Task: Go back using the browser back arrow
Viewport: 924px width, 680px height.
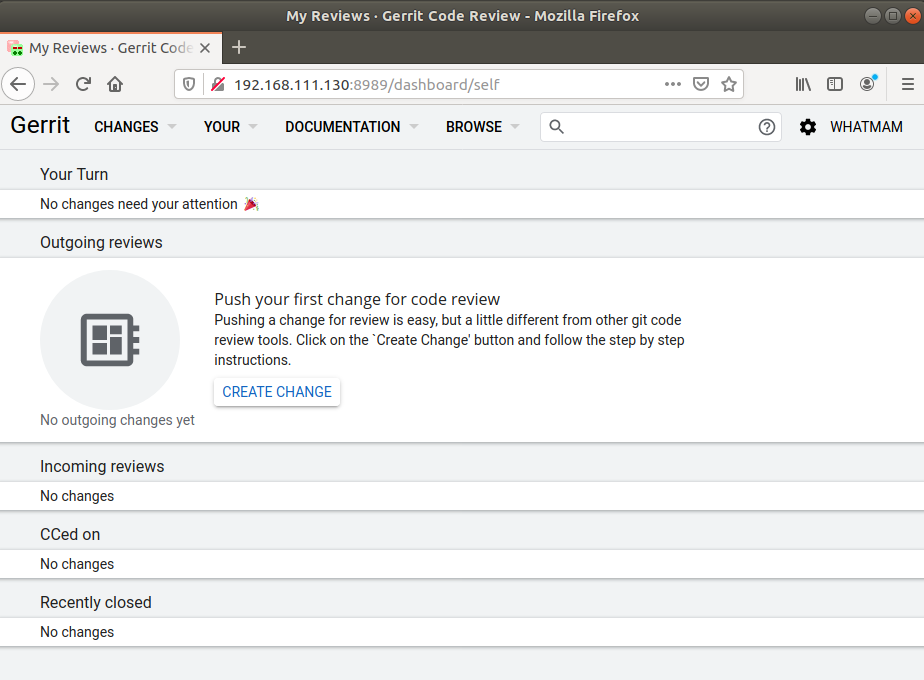Action: pyautogui.click(x=18, y=84)
